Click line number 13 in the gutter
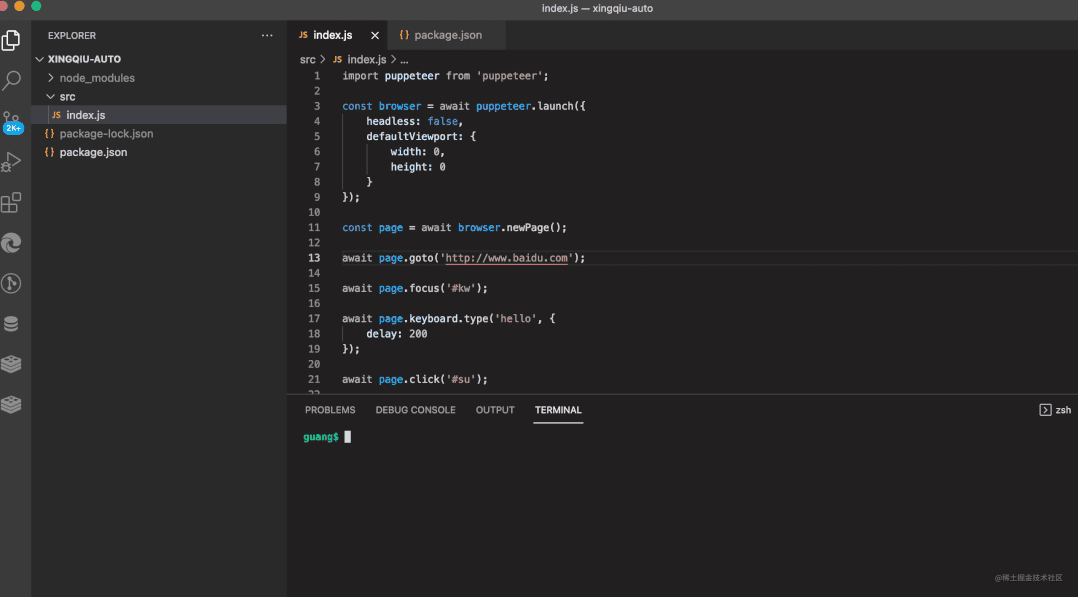1078x597 pixels. tap(314, 258)
